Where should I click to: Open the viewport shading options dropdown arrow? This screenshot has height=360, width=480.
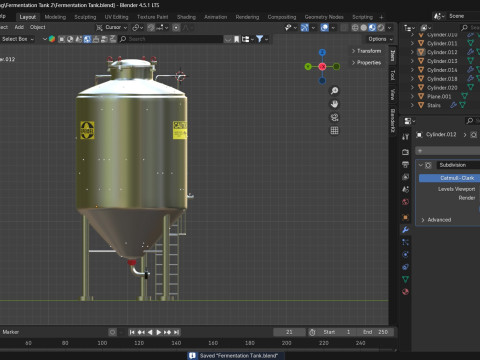click(x=389, y=28)
